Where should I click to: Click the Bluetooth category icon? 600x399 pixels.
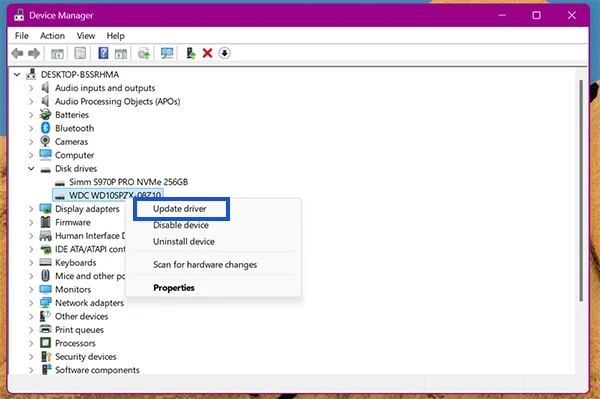(x=46, y=128)
